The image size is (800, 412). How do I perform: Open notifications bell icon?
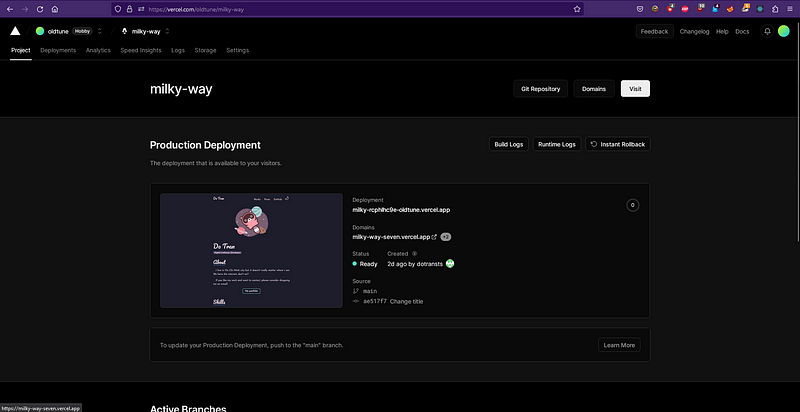point(767,31)
